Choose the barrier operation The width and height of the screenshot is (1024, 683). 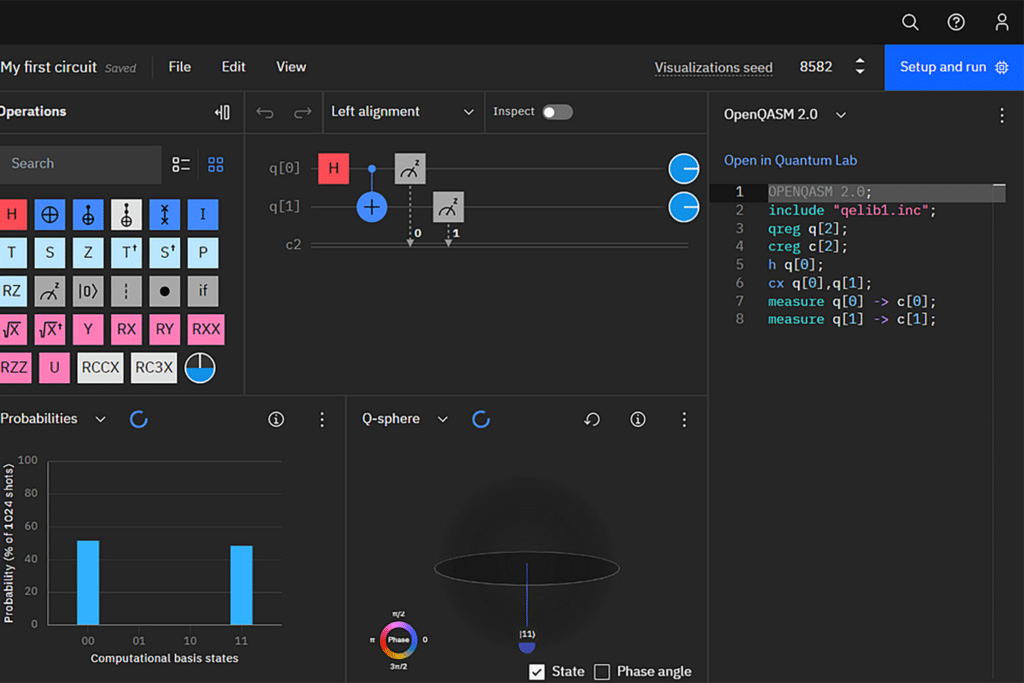[x=126, y=291]
